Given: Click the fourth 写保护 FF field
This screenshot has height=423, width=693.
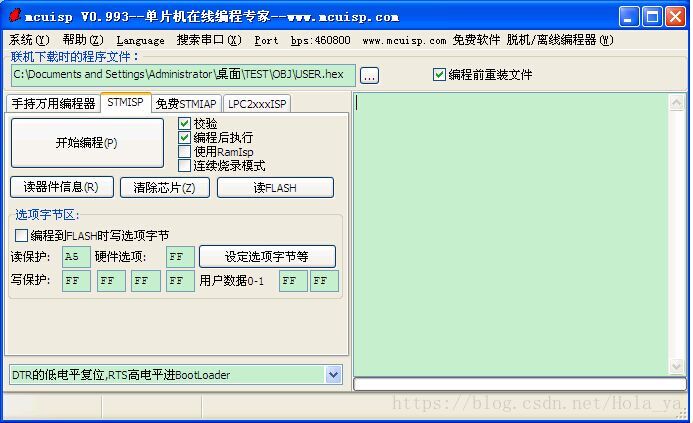Looking at the screenshot, I should tap(180, 281).
